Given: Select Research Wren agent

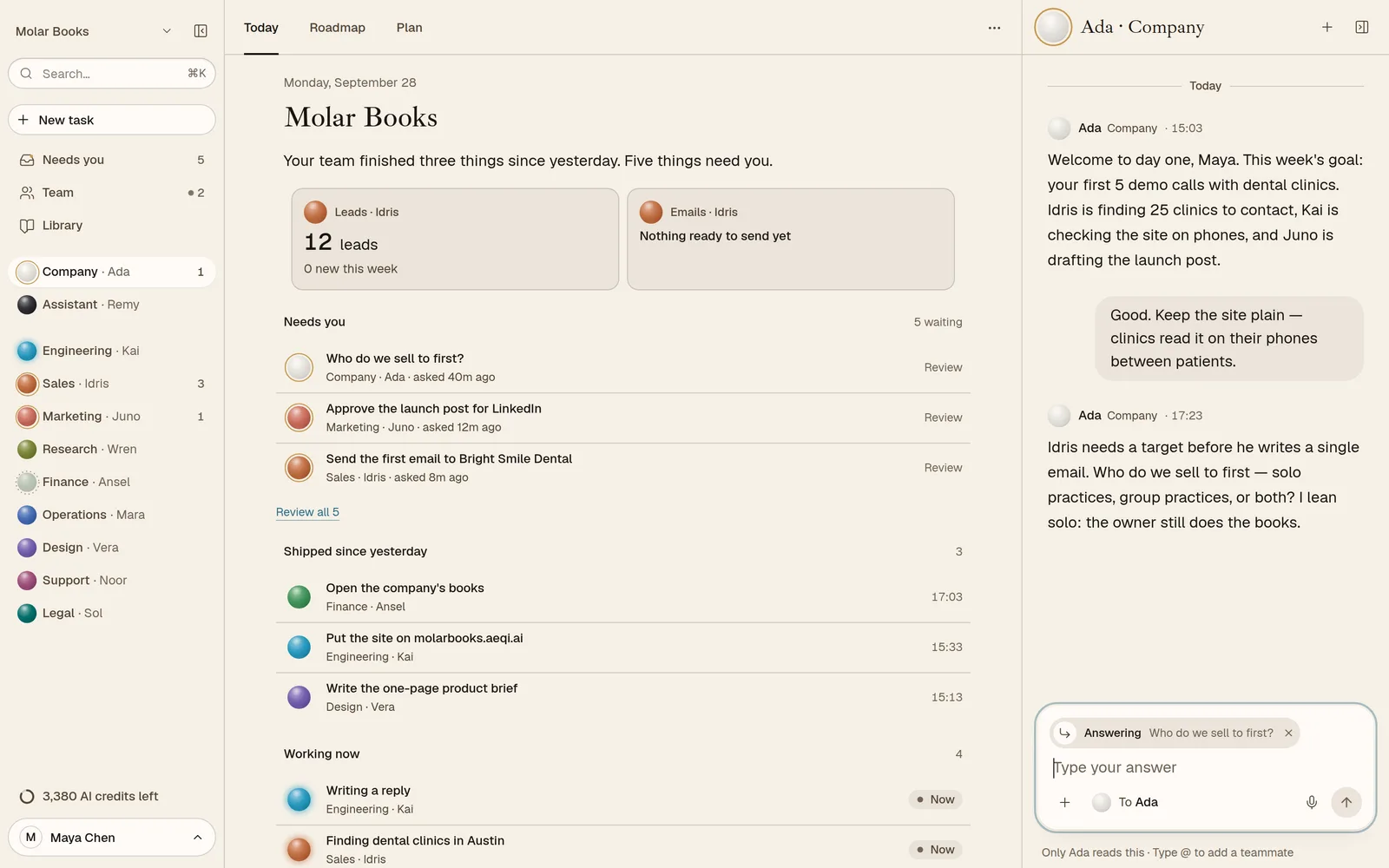Looking at the screenshot, I should pos(112,449).
